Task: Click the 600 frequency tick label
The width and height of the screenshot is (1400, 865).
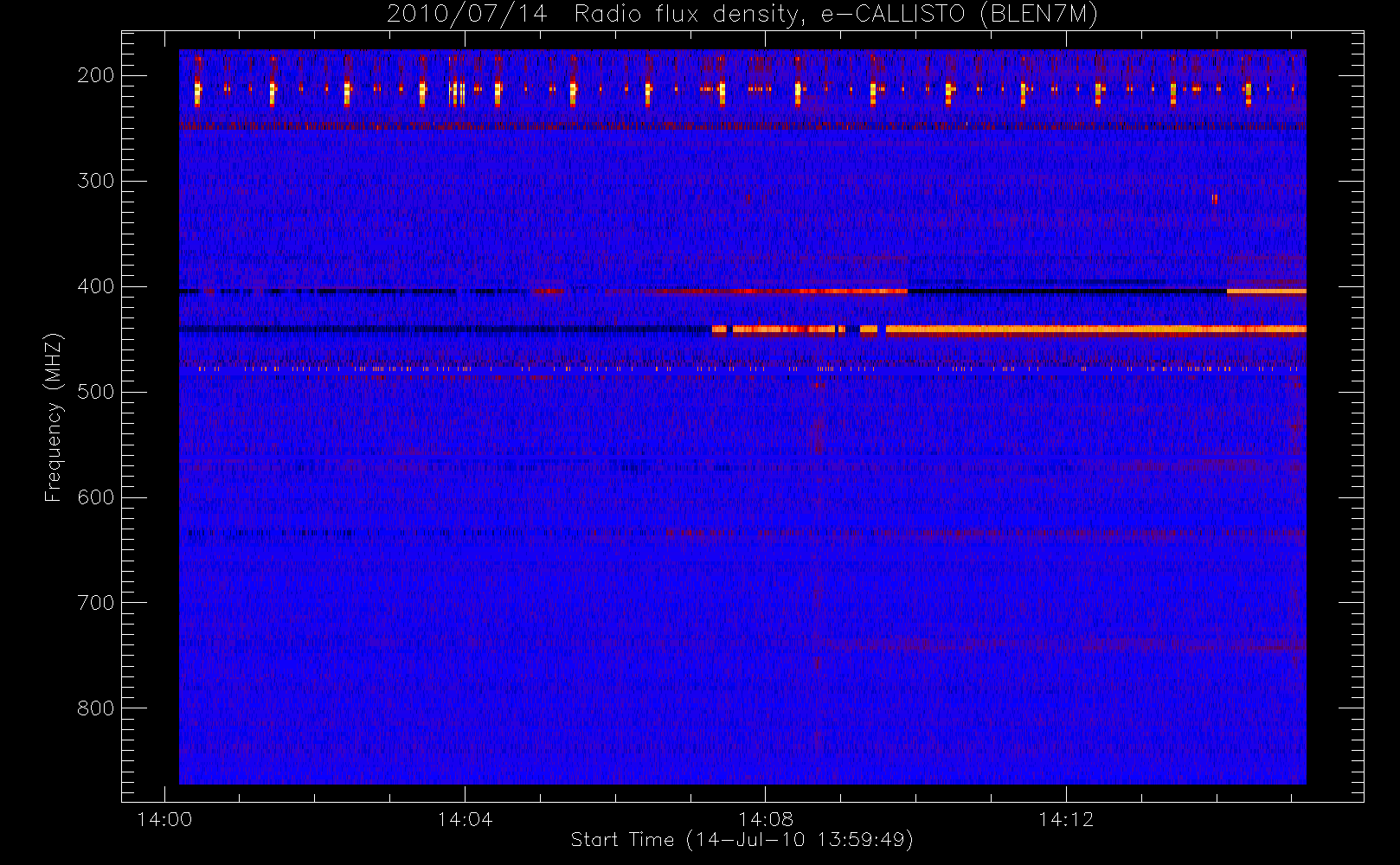Action: 96,497
